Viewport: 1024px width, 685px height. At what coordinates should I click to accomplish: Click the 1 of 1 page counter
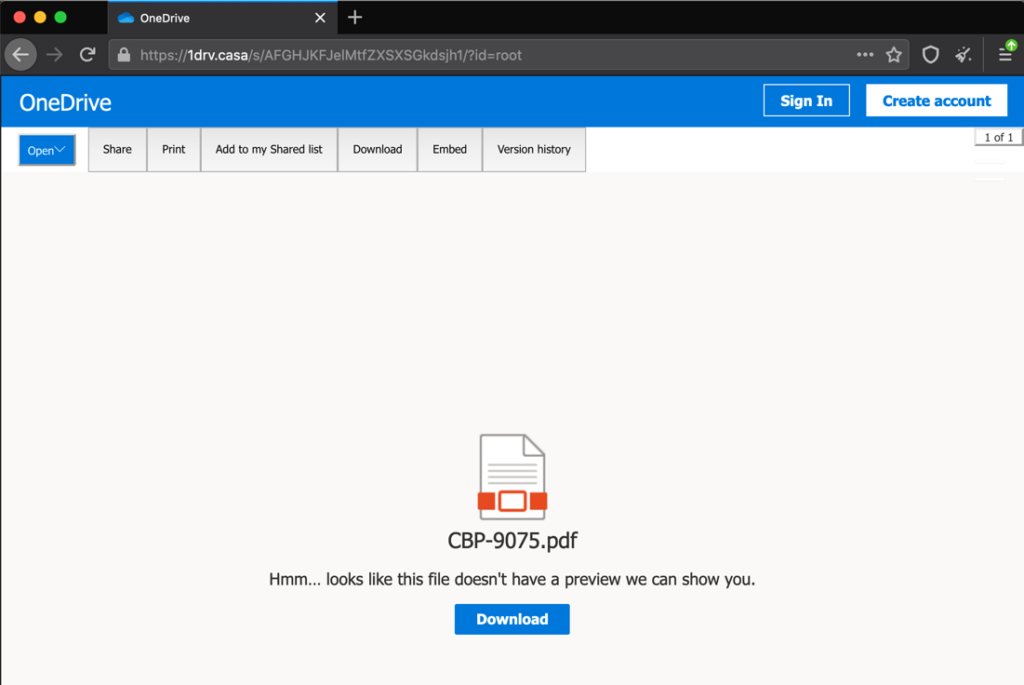click(x=999, y=137)
